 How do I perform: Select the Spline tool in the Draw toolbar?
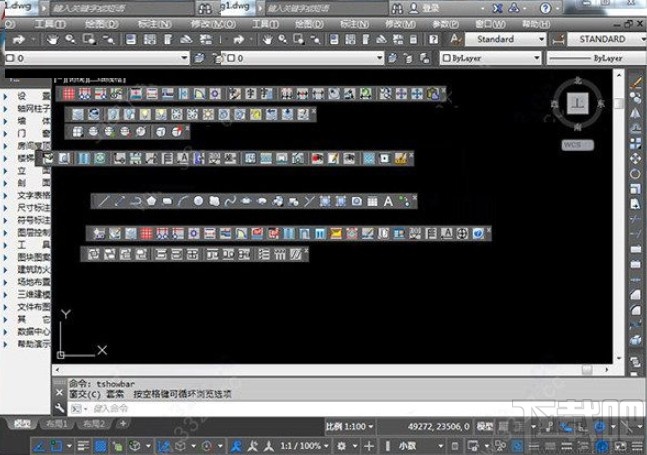pos(230,201)
